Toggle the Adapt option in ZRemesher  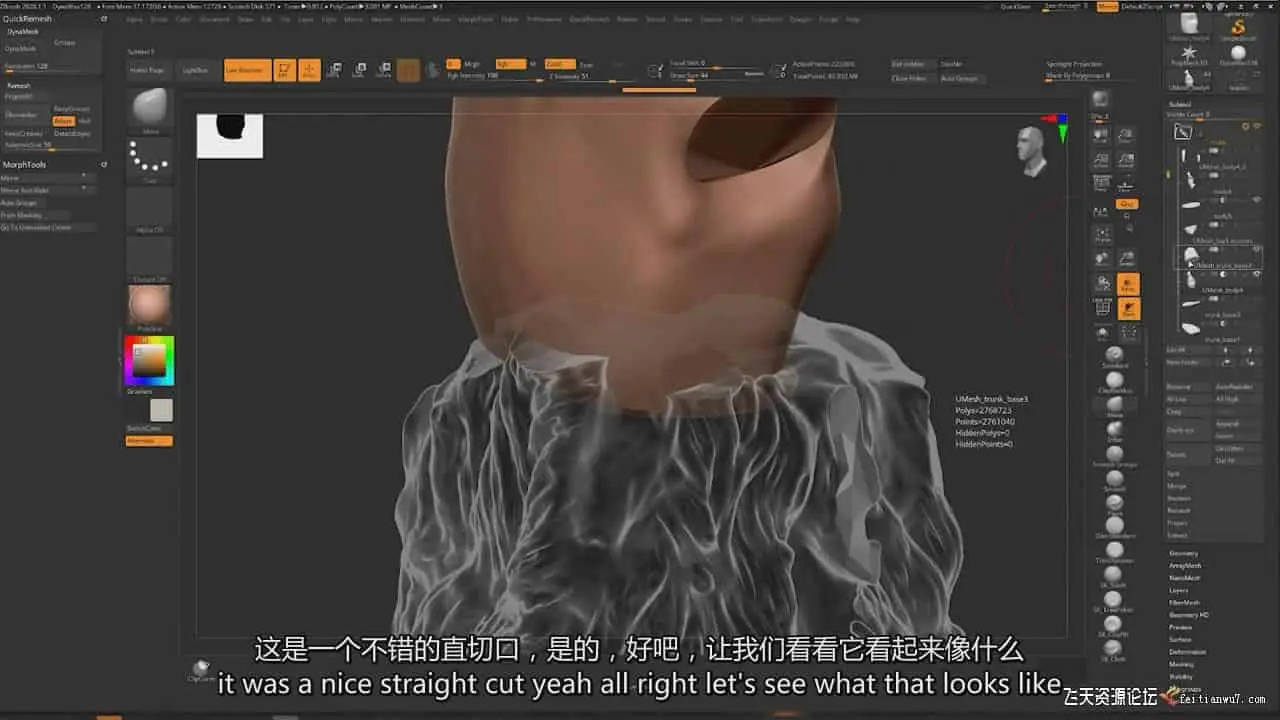[63, 121]
